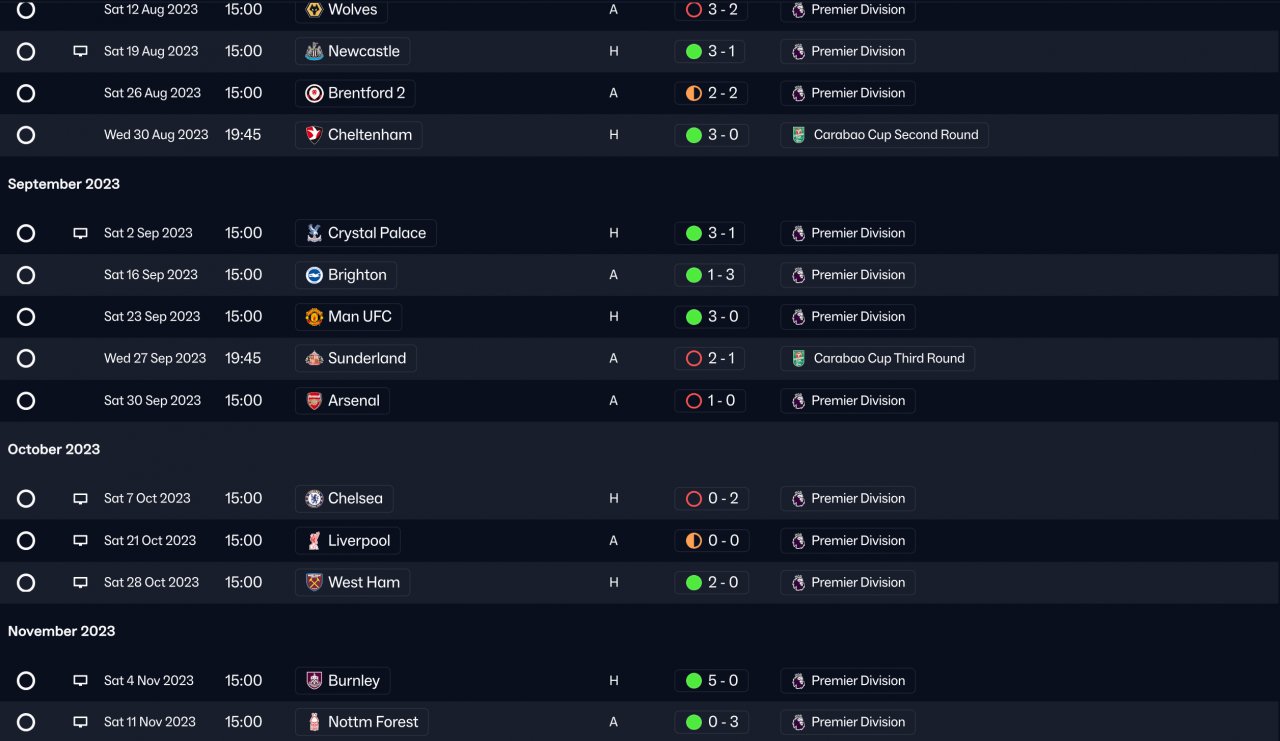
Task: Select the radio circle for Brentford 2 fixture
Action: click(26, 94)
